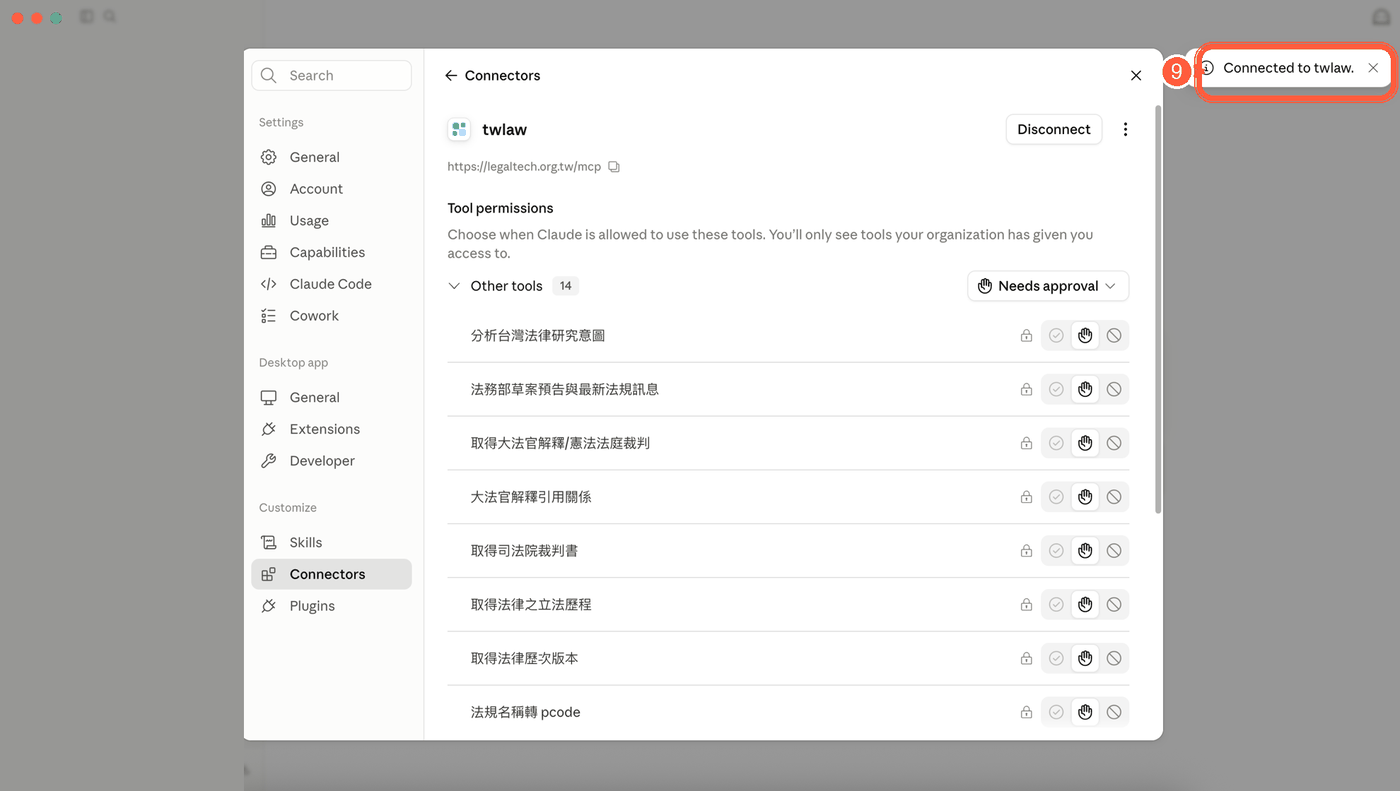Viewport: 1400px width, 791px height.
Task: Always allow the 法務部草案預告與最新法規訊息 tool
Action: tap(1056, 390)
